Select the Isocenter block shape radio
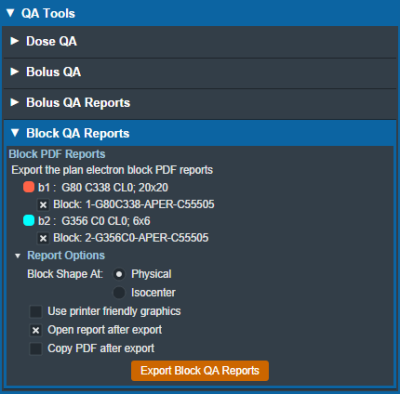400x394 pixels. click(x=119, y=293)
